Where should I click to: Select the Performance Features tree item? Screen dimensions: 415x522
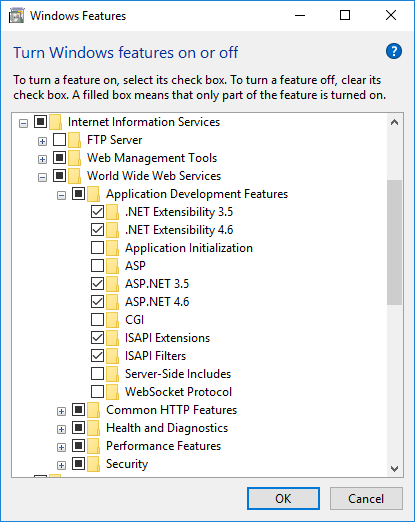(x=163, y=446)
